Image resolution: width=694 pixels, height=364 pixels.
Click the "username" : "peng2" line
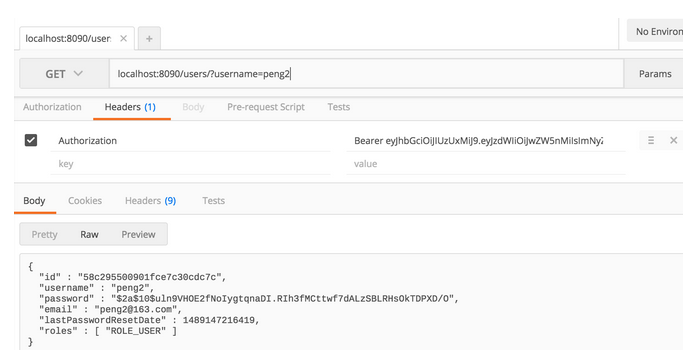[x=96, y=288]
